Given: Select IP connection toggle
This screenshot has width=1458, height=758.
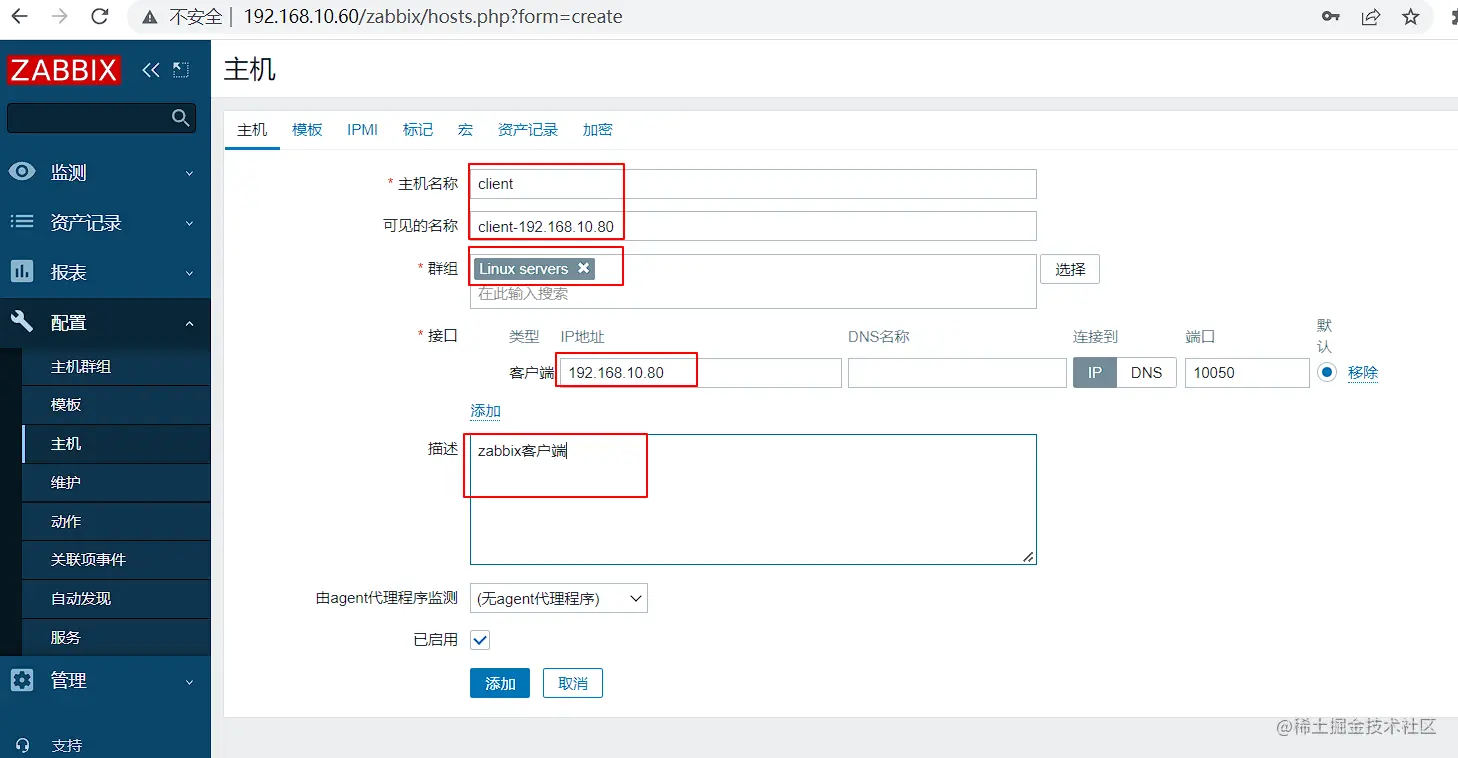Looking at the screenshot, I should coord(1095,373).
